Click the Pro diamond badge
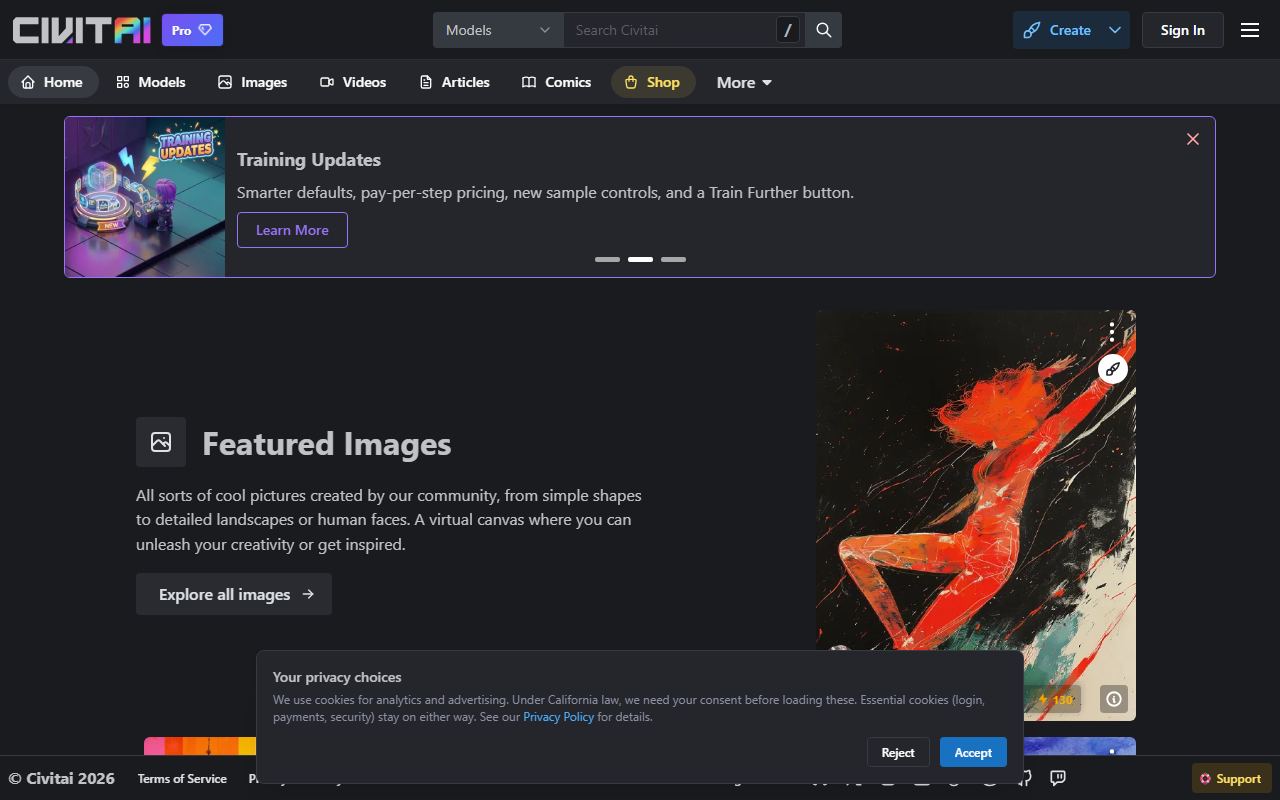 [192, 30]
